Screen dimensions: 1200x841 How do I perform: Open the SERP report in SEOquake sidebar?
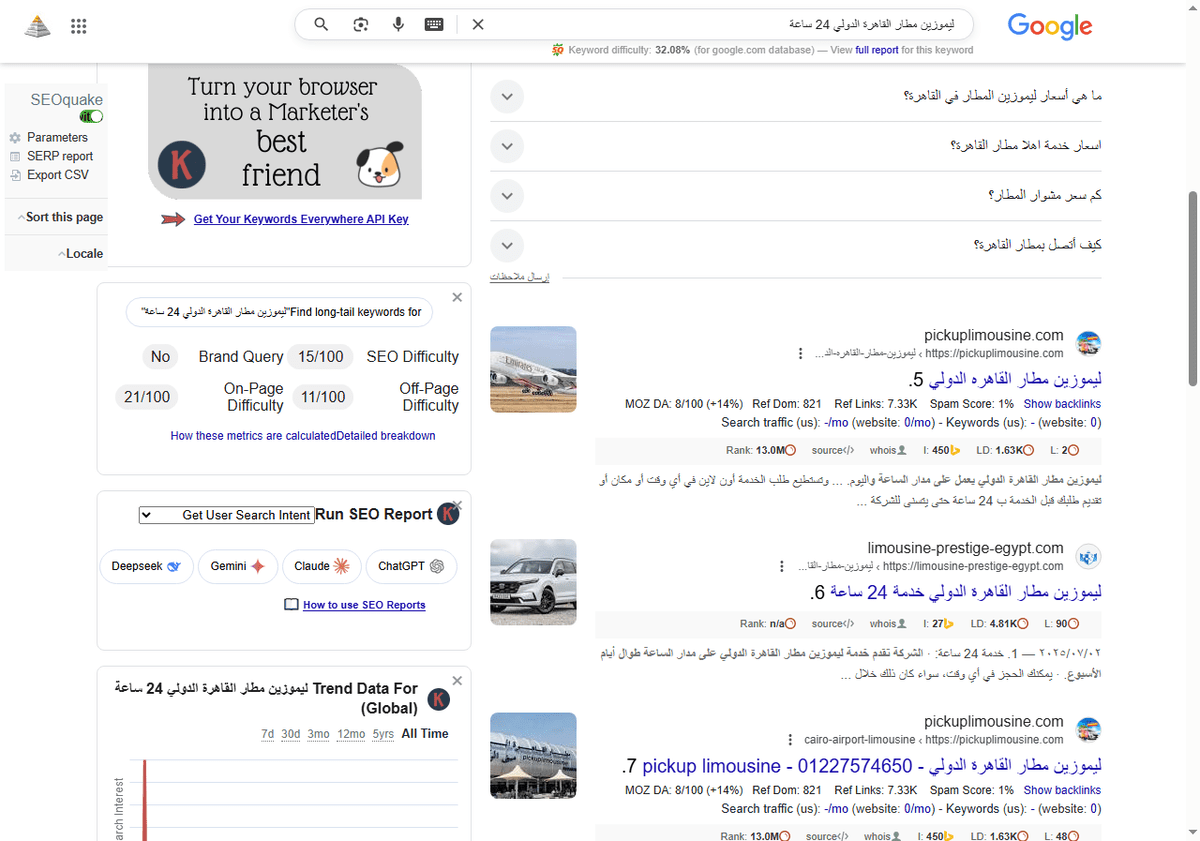(60, 156)
